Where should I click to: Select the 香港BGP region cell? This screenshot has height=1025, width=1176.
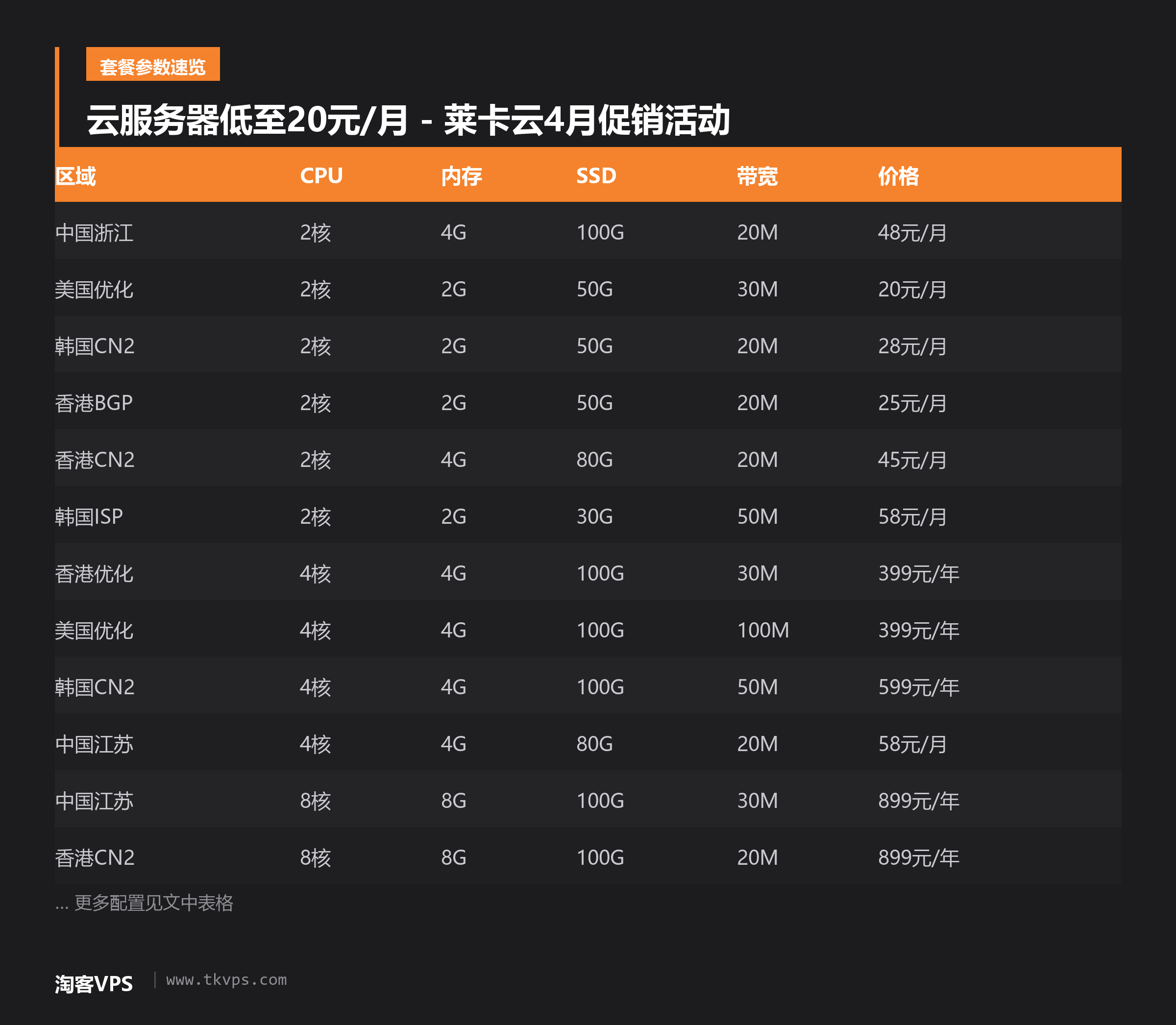point(94,403)
